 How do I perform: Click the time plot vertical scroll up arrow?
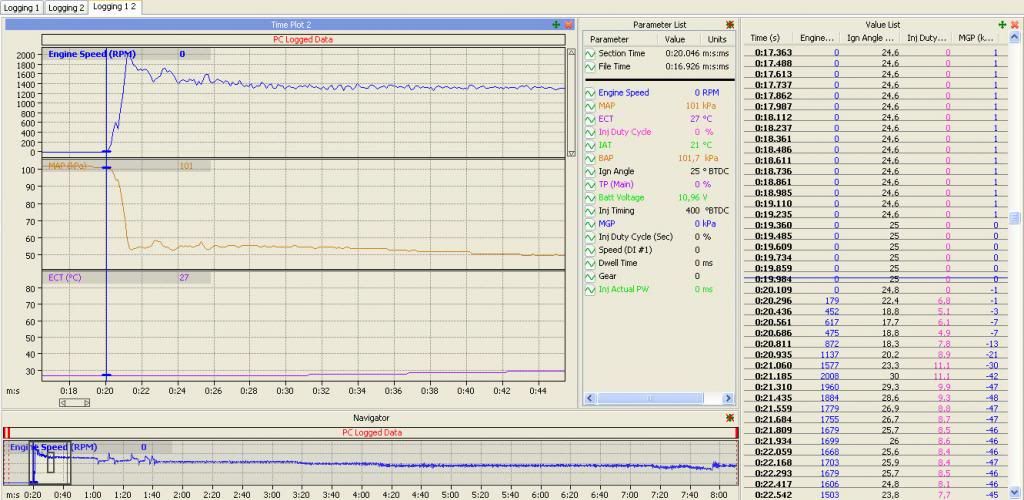coord(571,52)
